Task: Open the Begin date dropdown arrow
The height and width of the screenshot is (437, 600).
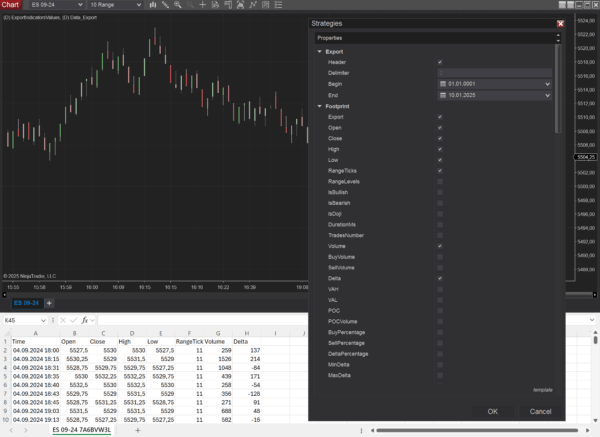Action: click(548, 84)
